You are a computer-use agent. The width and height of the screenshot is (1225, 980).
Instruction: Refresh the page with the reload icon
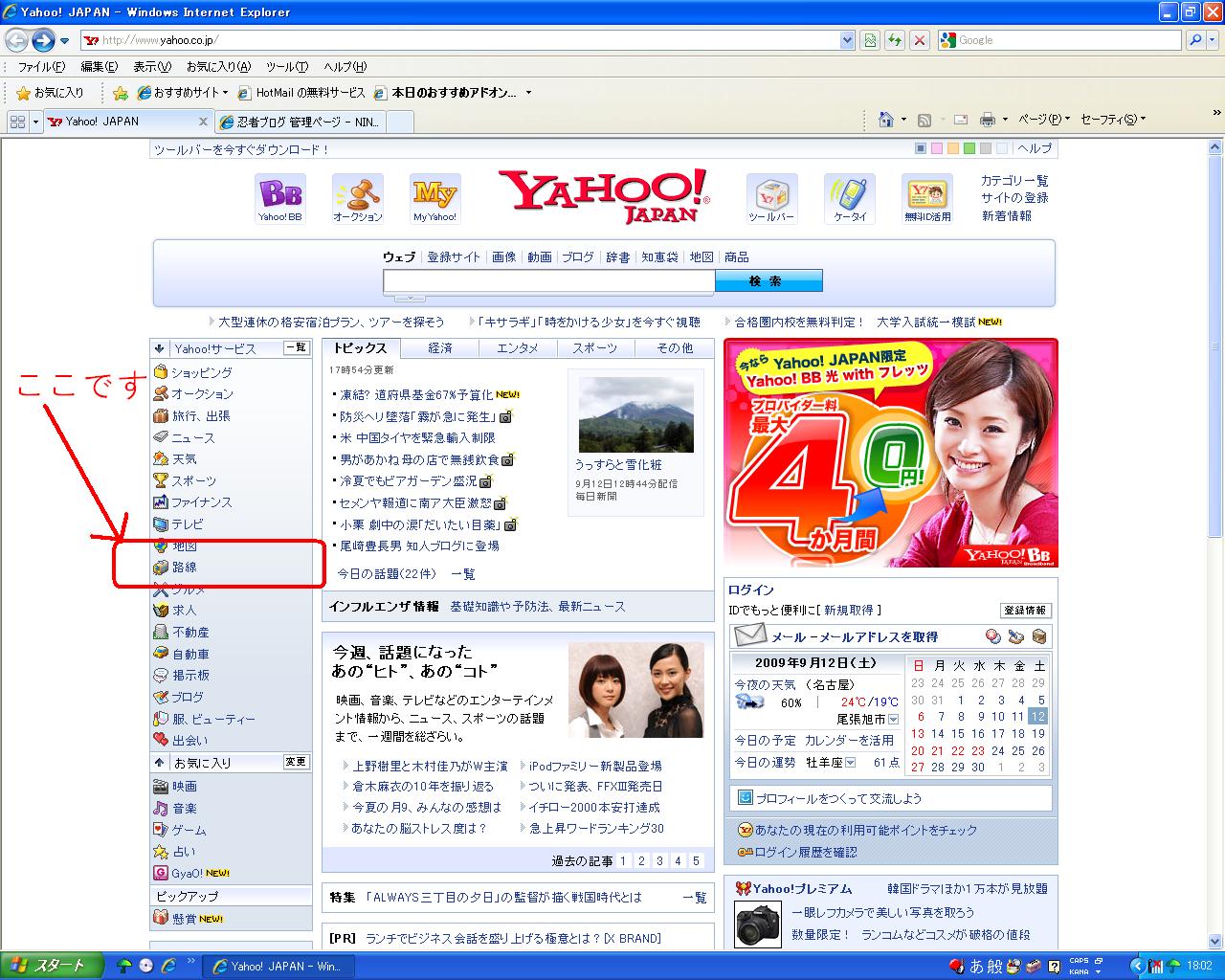[895, 40]
